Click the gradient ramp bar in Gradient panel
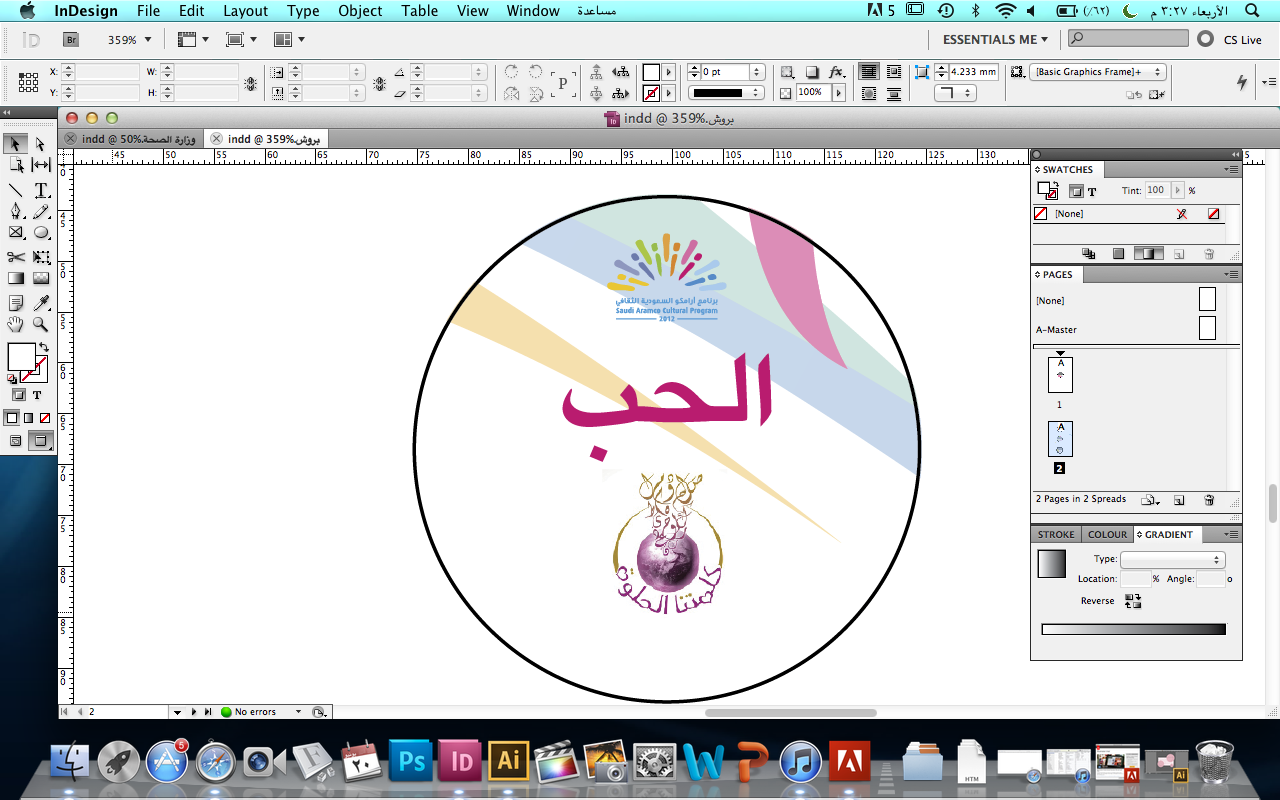 pyautogui.click(x=1133, y=630)
